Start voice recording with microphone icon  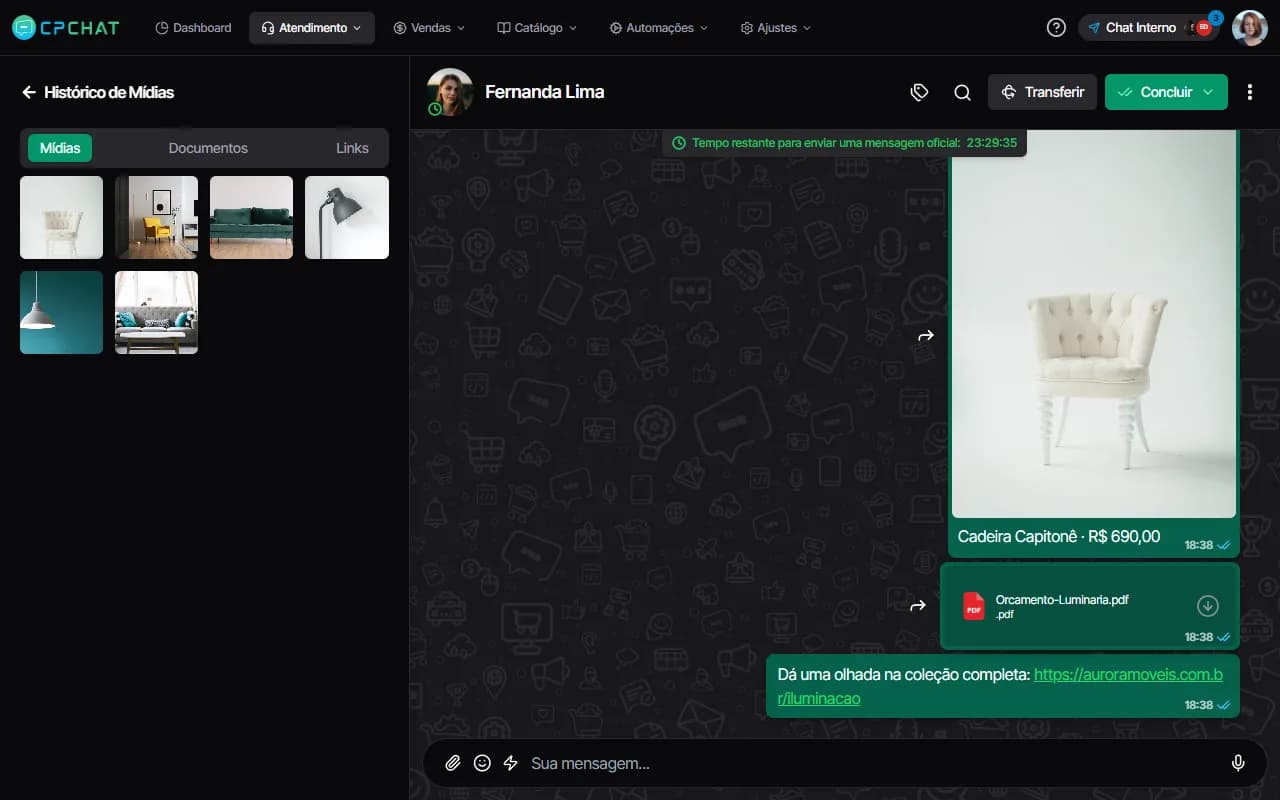click(x=1238, y=763)
